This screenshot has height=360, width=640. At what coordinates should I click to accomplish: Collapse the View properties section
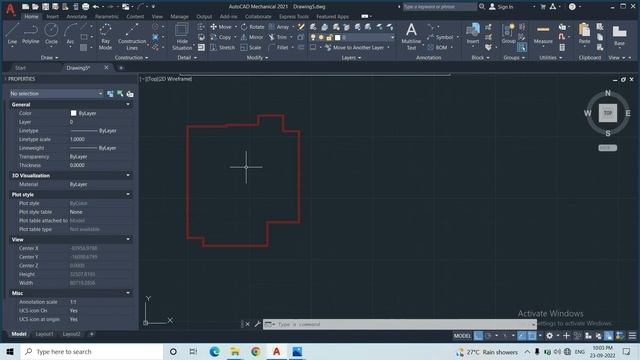pos(128,239)
